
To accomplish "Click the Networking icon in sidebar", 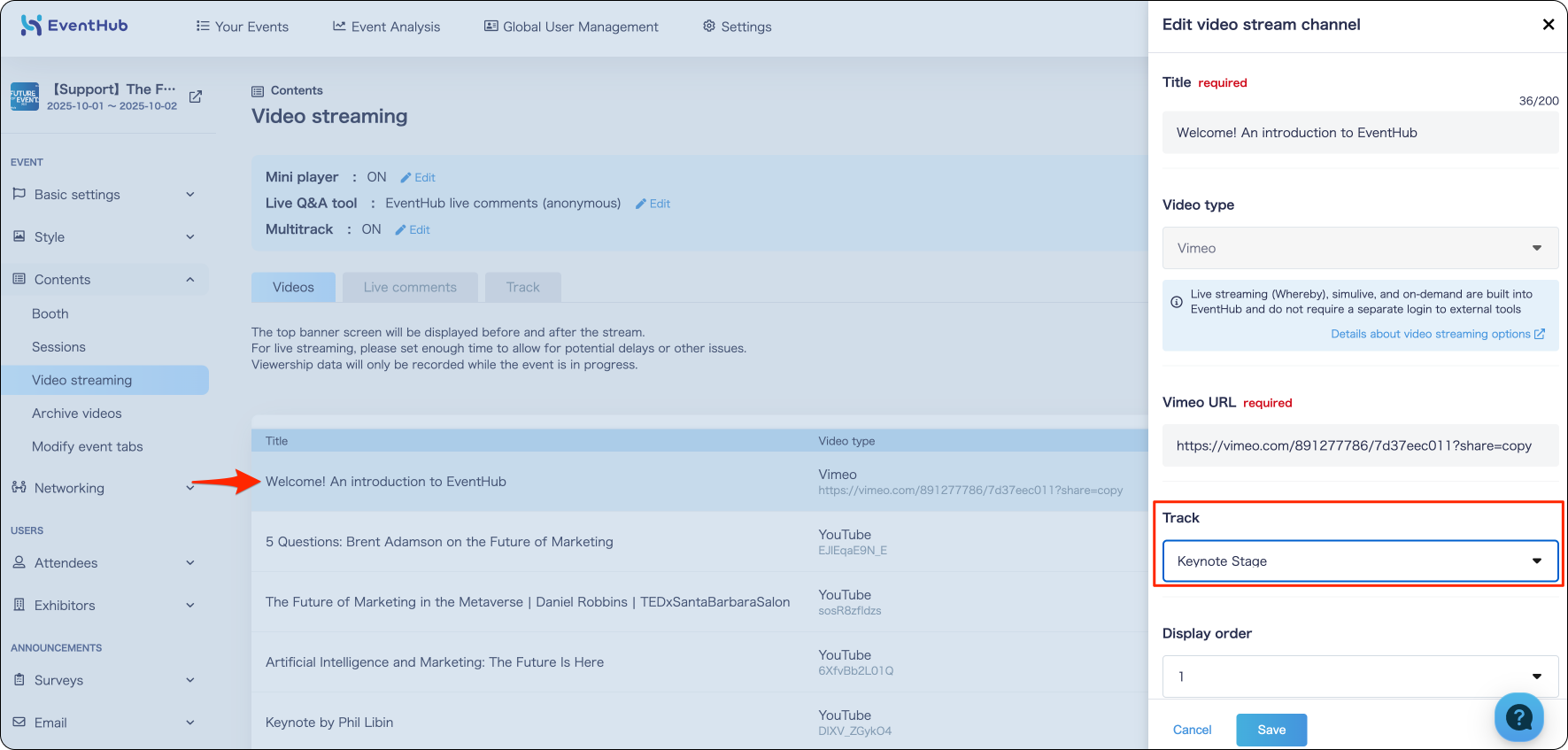I will click(19, 487).
